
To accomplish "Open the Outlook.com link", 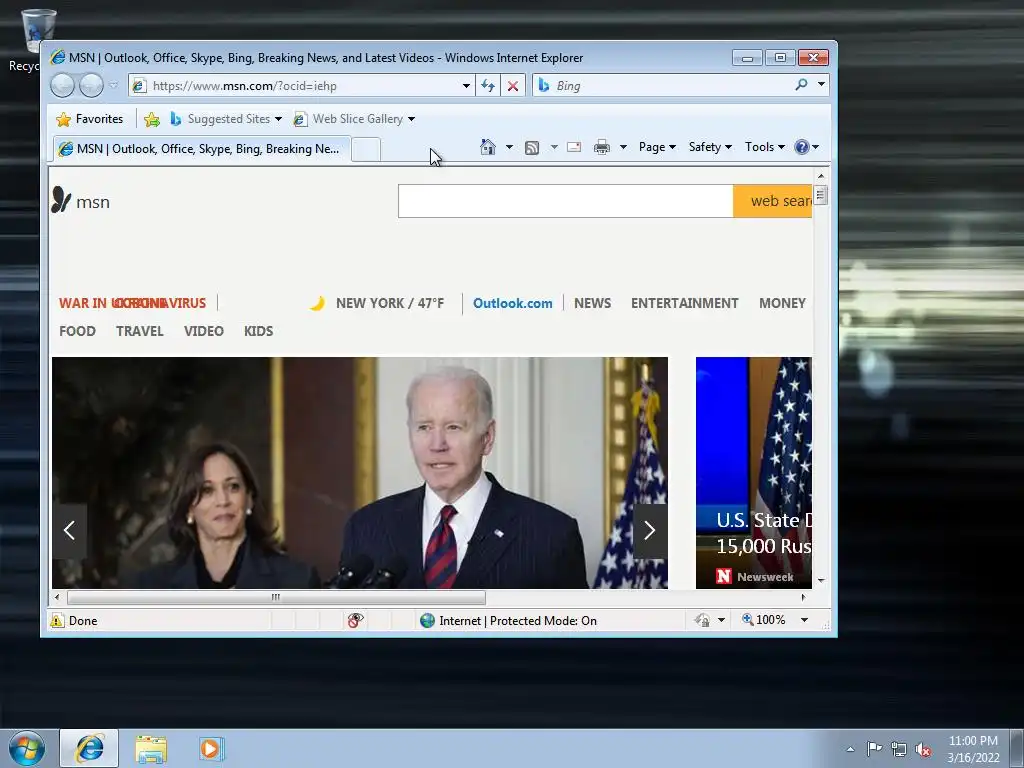I will (513, 303).
